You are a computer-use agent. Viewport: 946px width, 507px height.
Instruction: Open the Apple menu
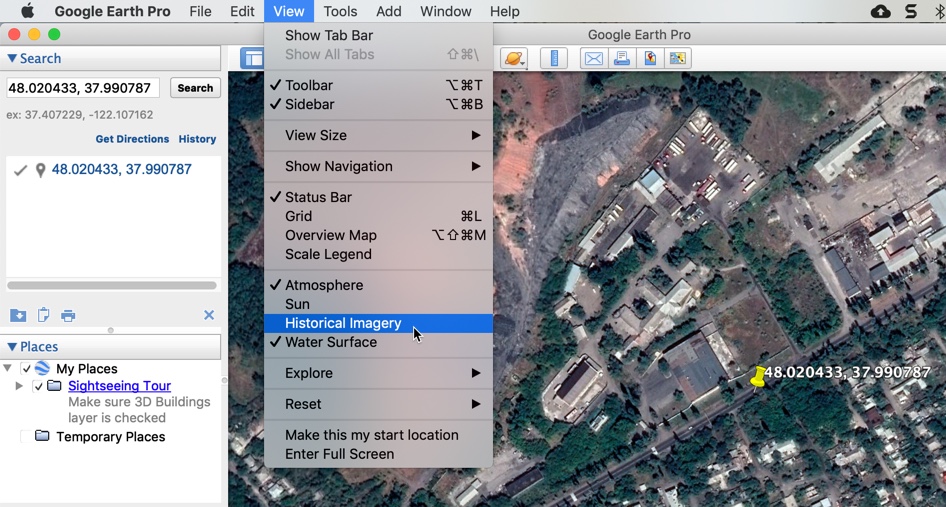coord(28,11)
